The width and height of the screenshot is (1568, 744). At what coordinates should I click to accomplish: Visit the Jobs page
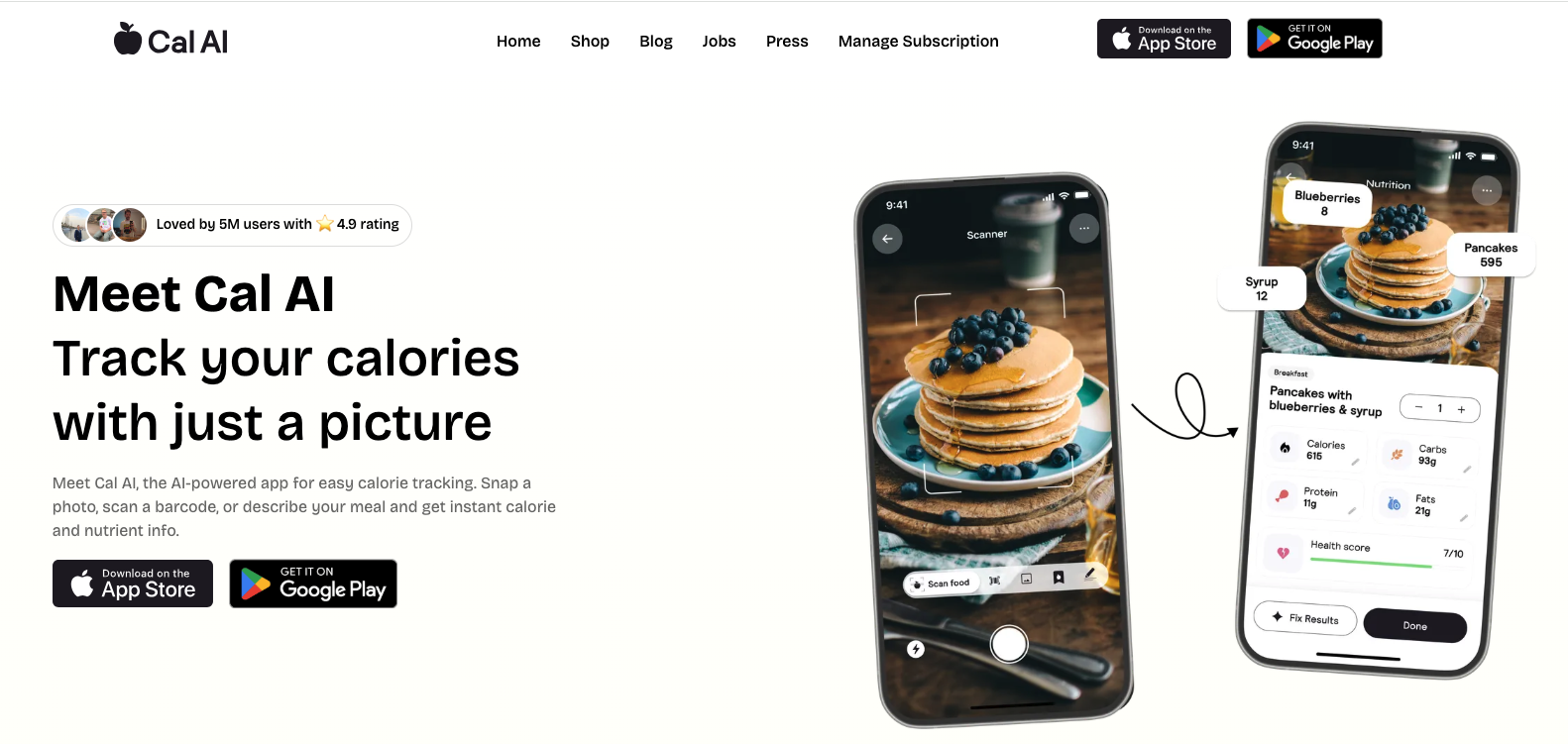click(719, 41)
